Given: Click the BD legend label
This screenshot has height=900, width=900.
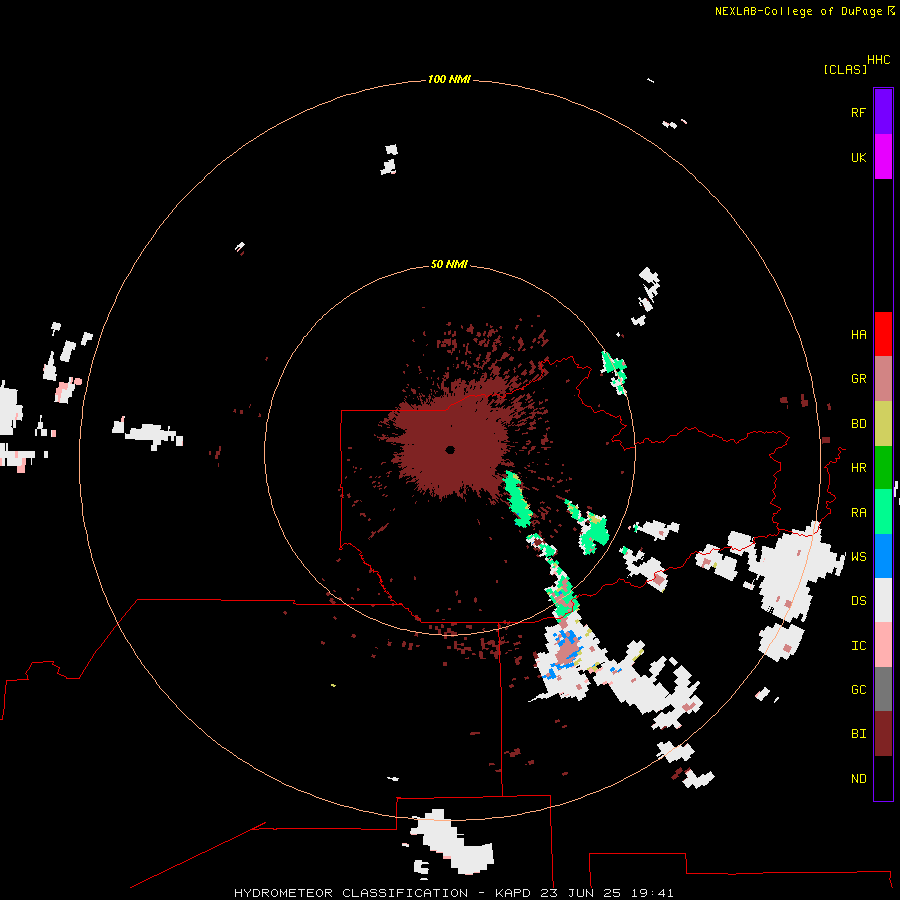Looking at the screenshot, I should [858, 424].
